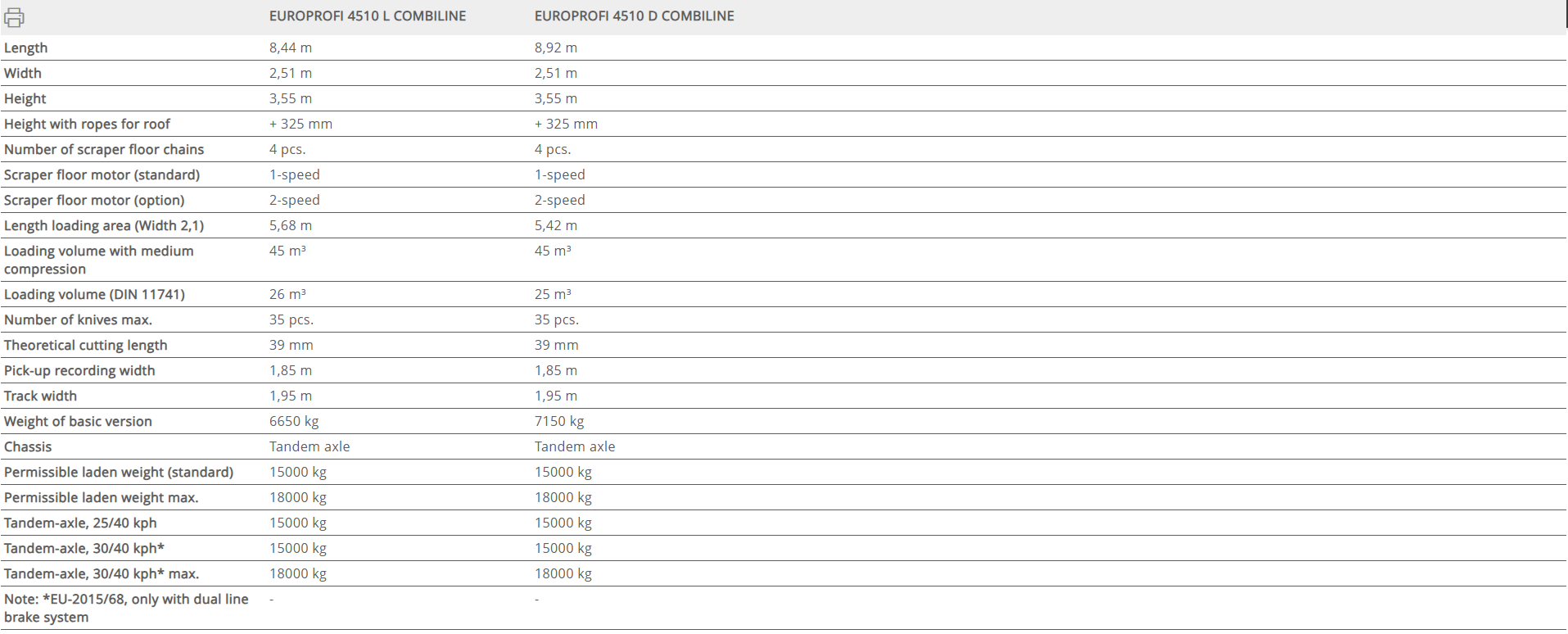This screenshot has width=1568, height=634.
Task: Click the 6650 kg basic weight value
Action: (294, 422)
